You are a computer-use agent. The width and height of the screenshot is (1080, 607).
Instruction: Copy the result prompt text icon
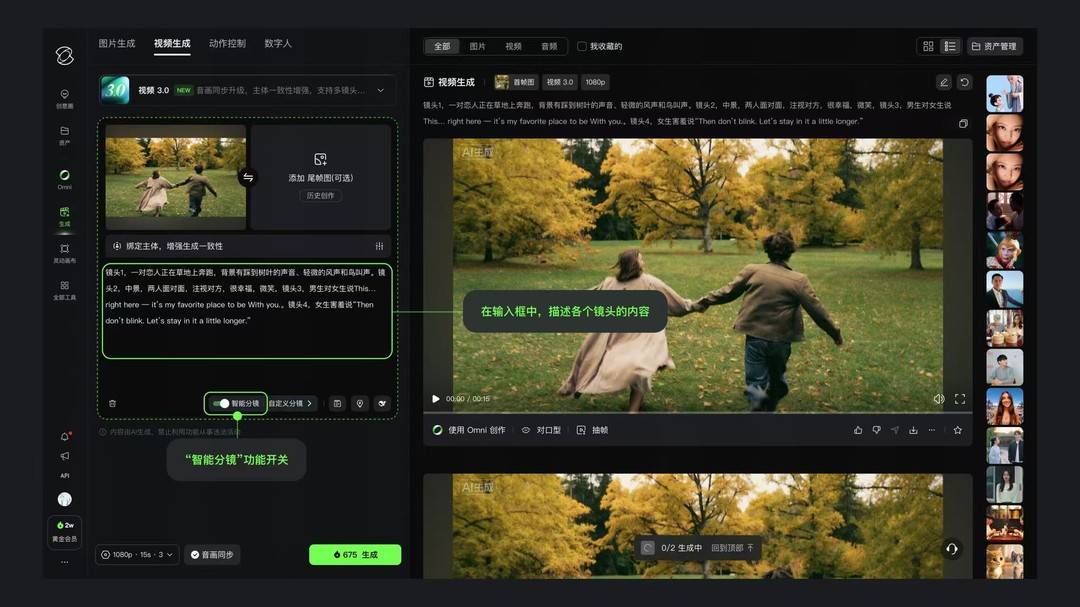[963, 123]
